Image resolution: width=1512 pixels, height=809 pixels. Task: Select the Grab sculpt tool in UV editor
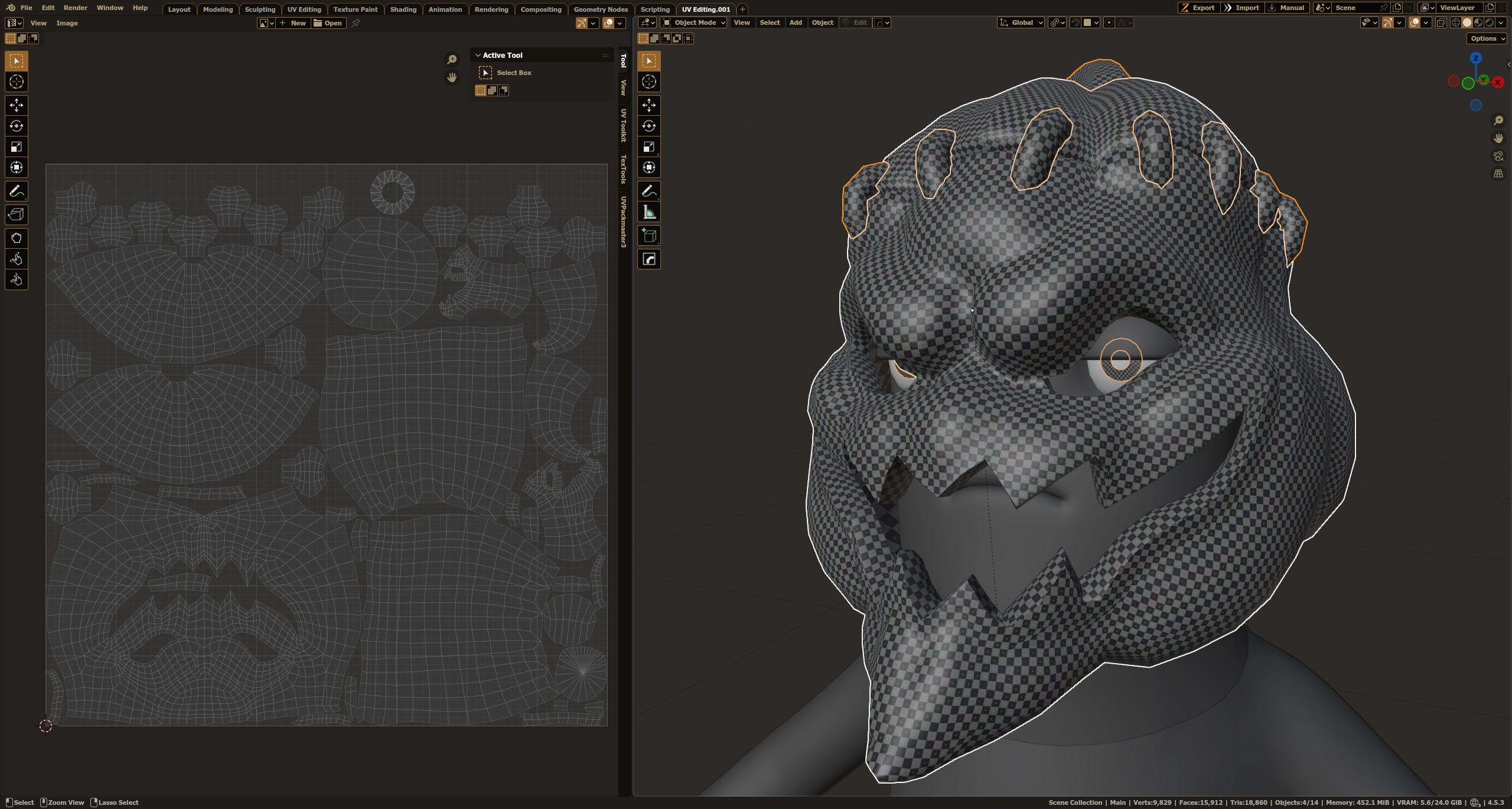(x=17, y=238)
